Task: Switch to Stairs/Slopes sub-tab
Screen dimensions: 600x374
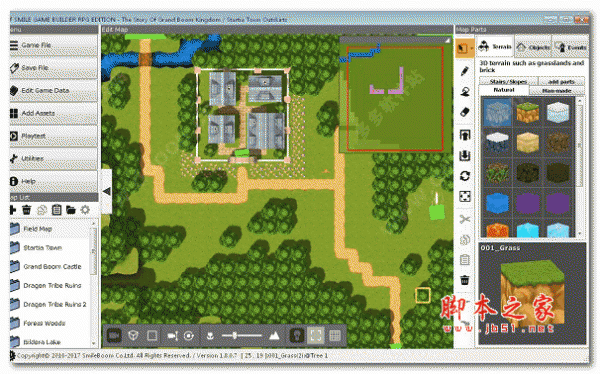Action: coord(508,82)
